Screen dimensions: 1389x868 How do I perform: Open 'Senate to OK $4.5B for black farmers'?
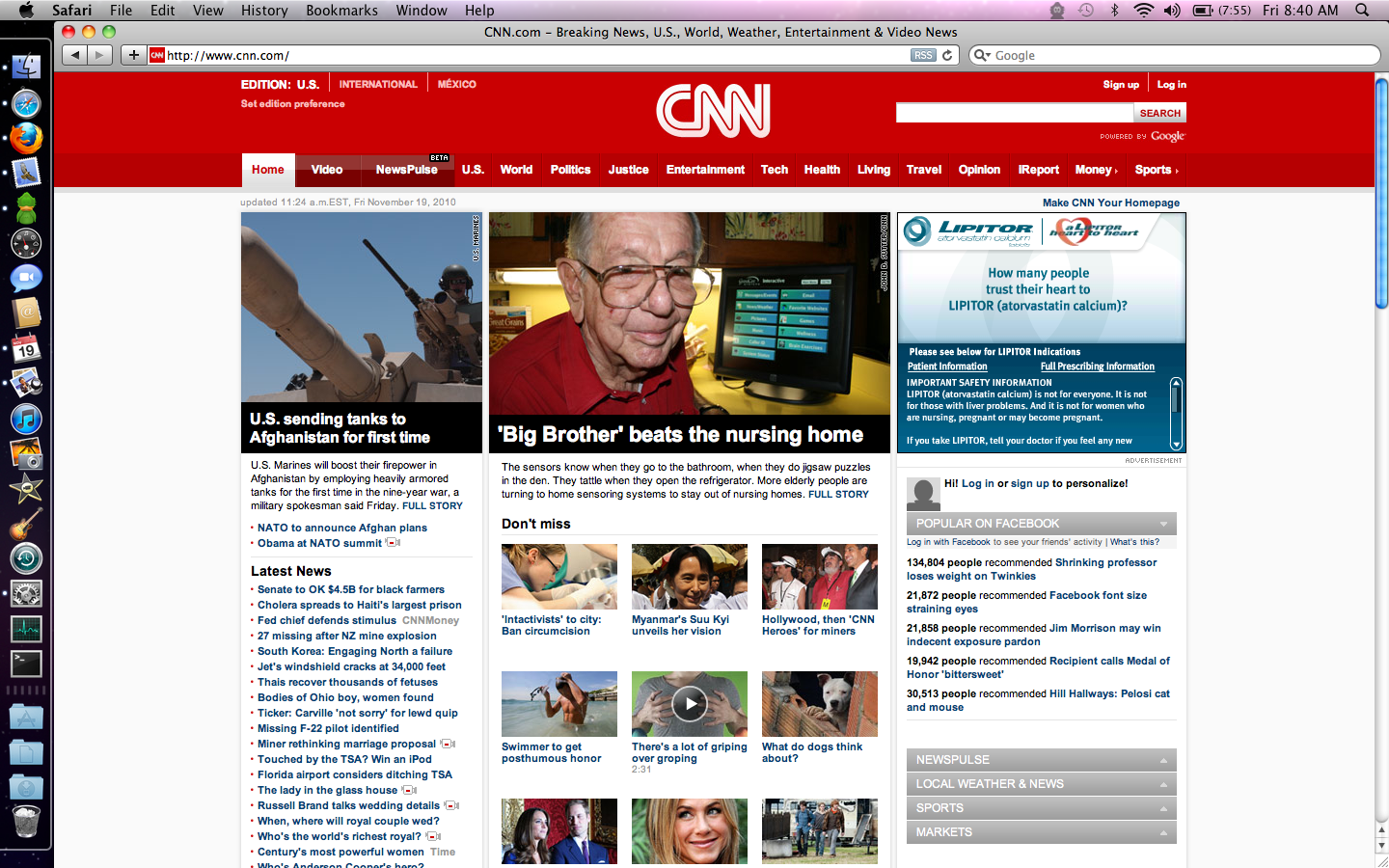tap(351, 589)
